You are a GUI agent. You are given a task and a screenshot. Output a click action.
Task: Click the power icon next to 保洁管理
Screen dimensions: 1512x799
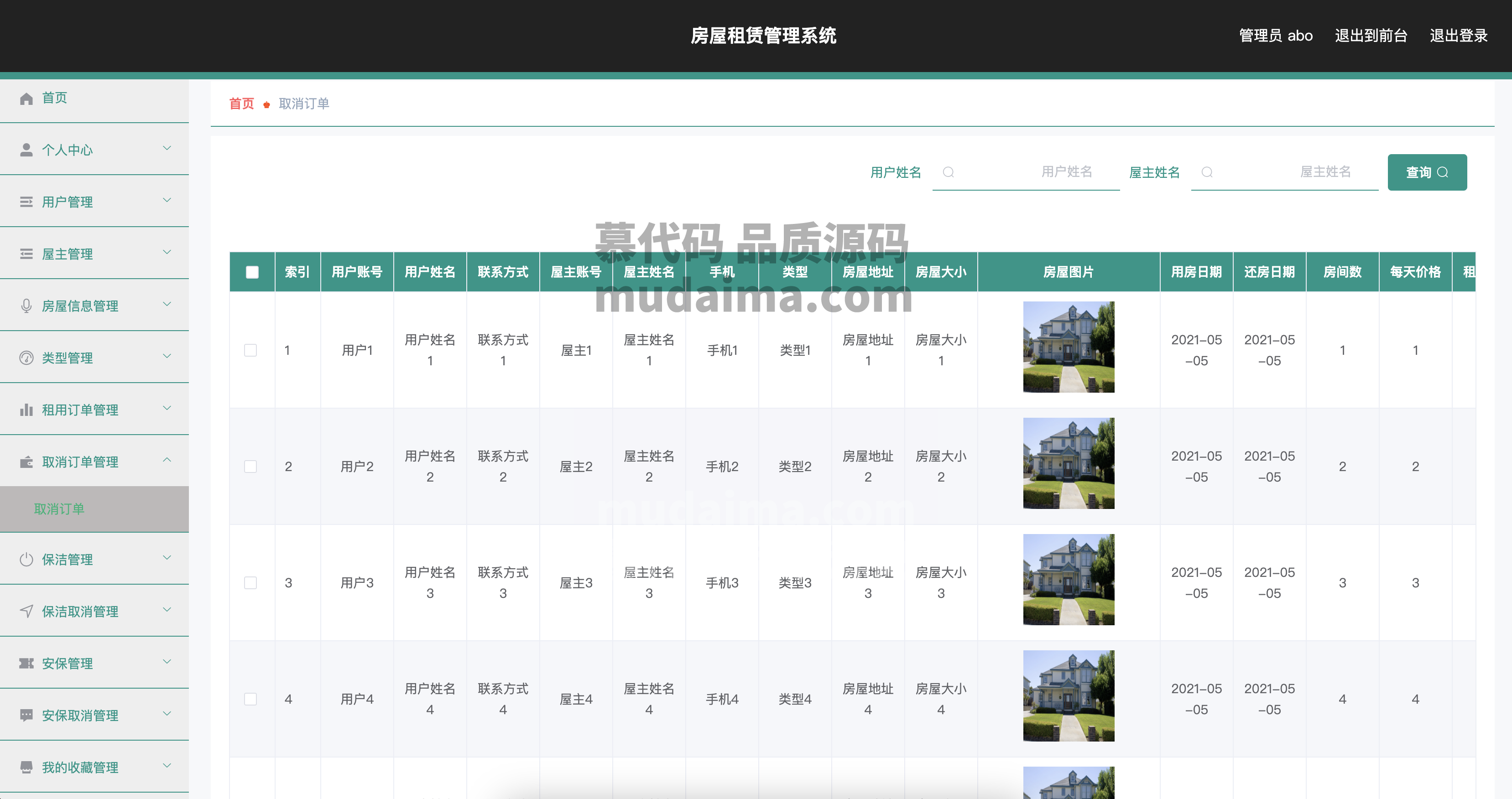[26, 559]
